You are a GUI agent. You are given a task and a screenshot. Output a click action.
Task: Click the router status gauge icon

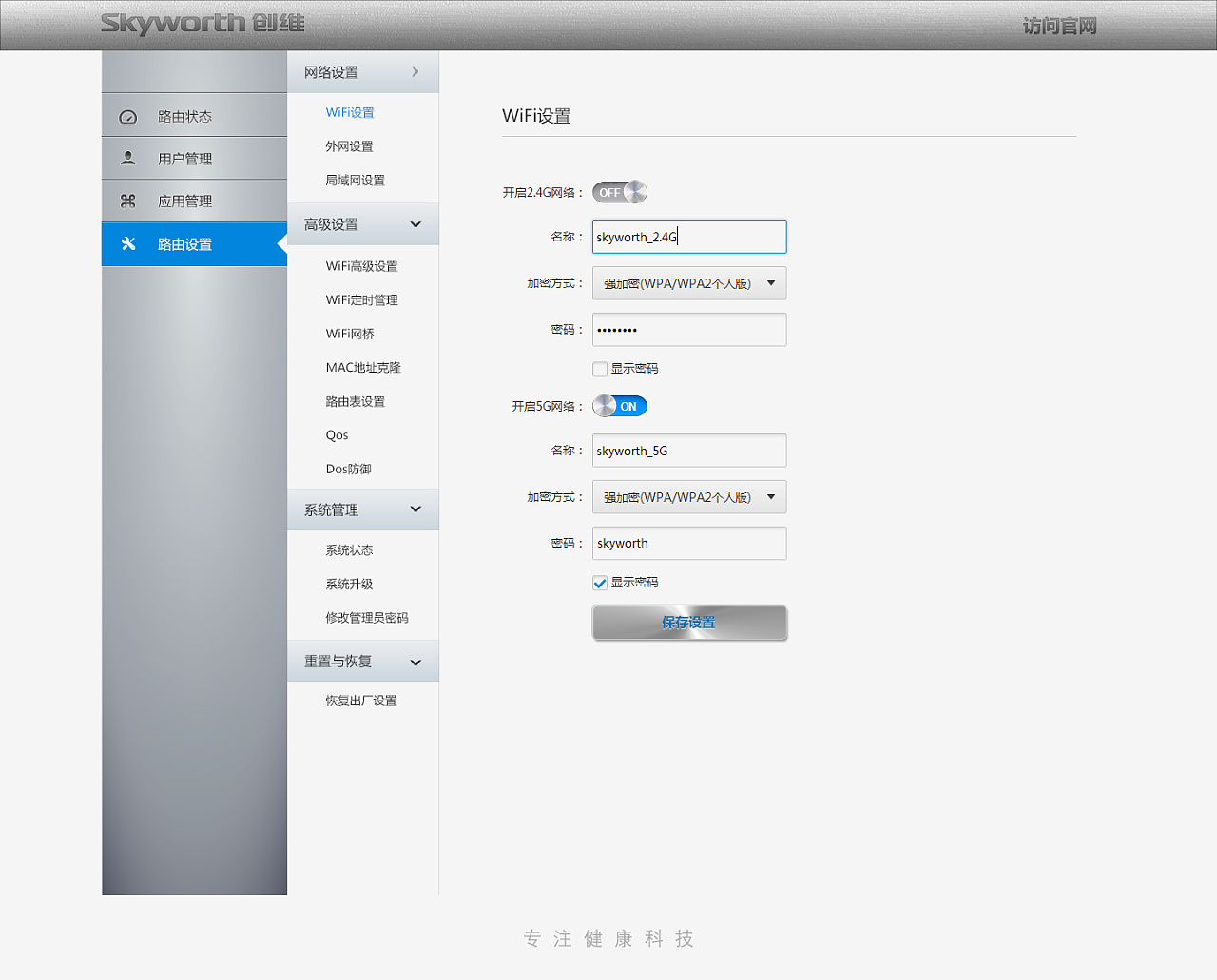pyautogui.click(x=128, y=117)
